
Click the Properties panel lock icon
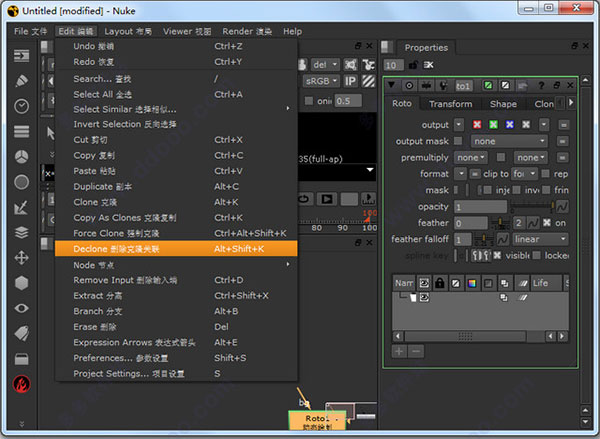413,65
